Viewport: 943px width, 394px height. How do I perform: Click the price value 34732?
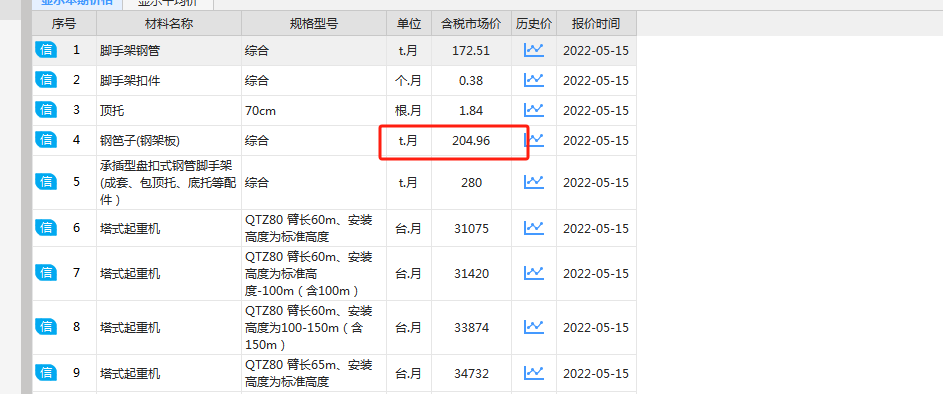472,373
